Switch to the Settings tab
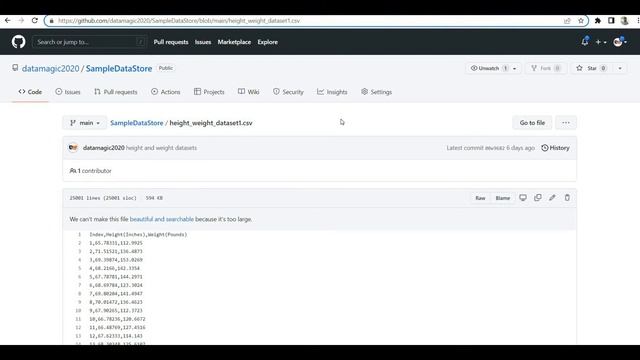This screenshot has height=360, width=640. coord(376,92)
